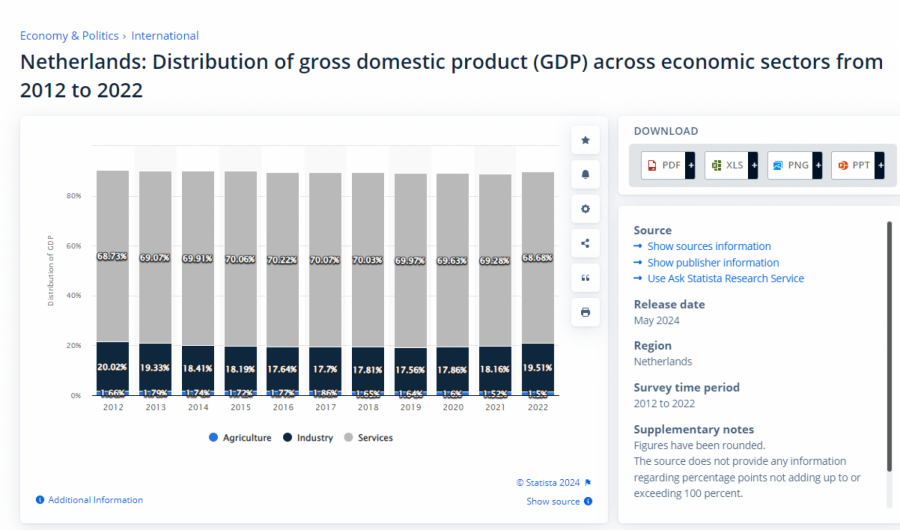The image size is (900, 530).
Task: Click the bell notification icon
Action: 585,174
